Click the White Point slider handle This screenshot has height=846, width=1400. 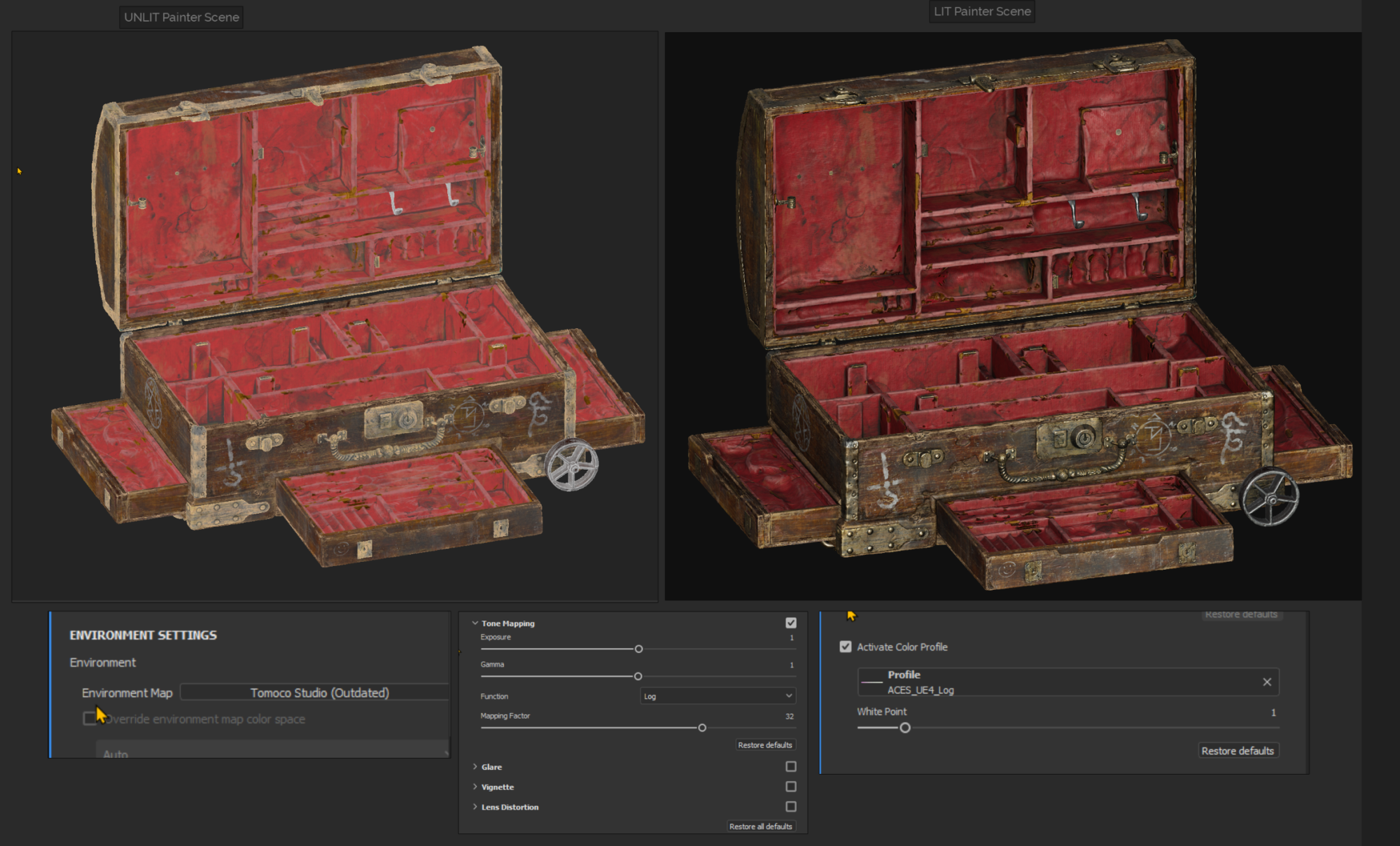tap(905, 728)
